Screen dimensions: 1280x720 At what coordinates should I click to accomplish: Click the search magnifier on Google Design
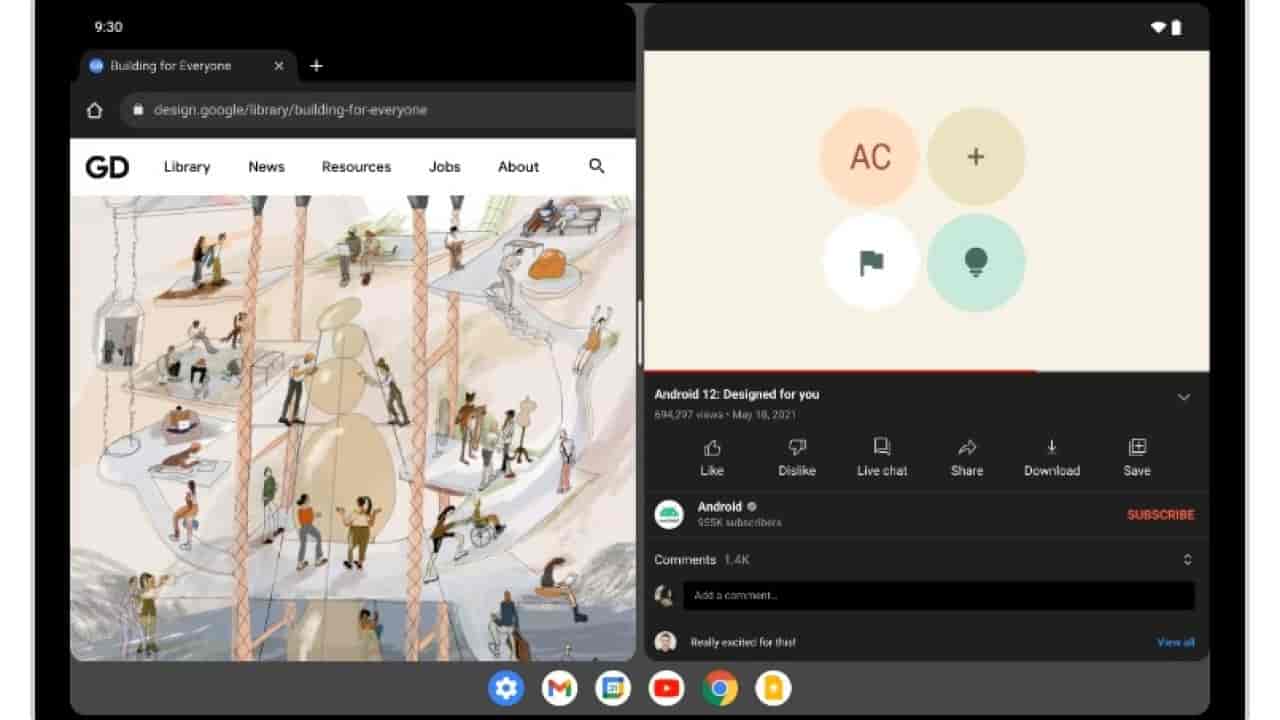[x=597, y=166]
